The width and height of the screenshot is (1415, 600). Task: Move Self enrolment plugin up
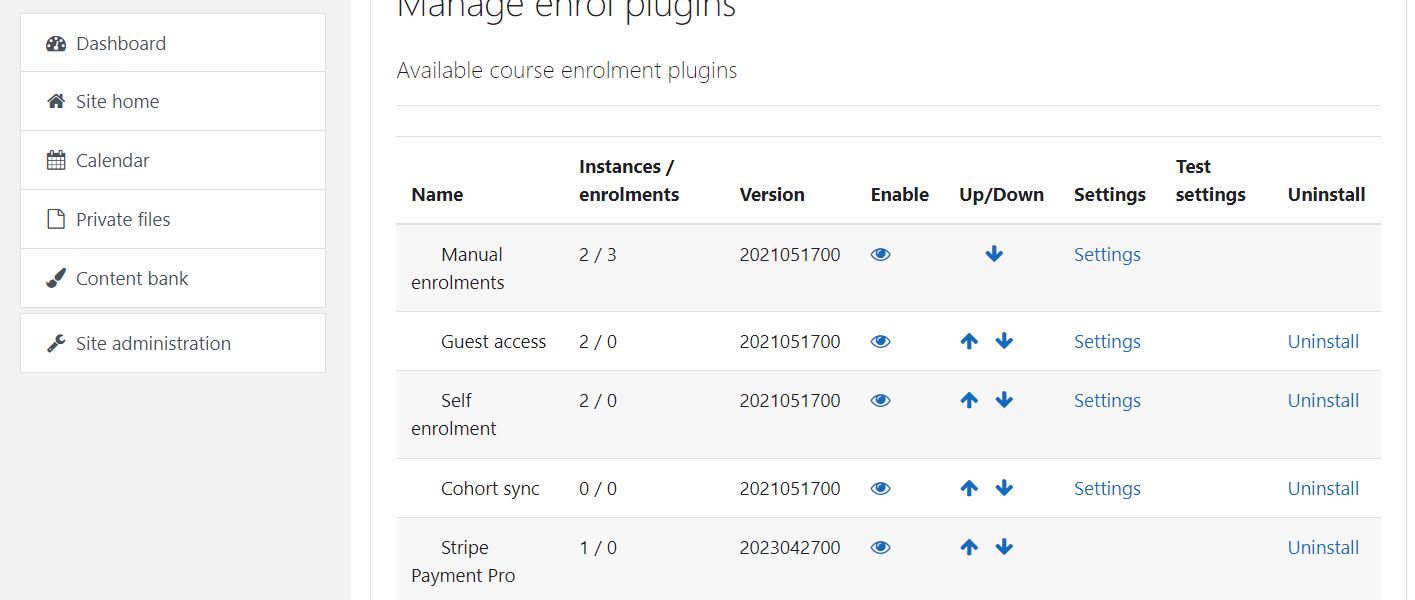click(x=969, y=400)
